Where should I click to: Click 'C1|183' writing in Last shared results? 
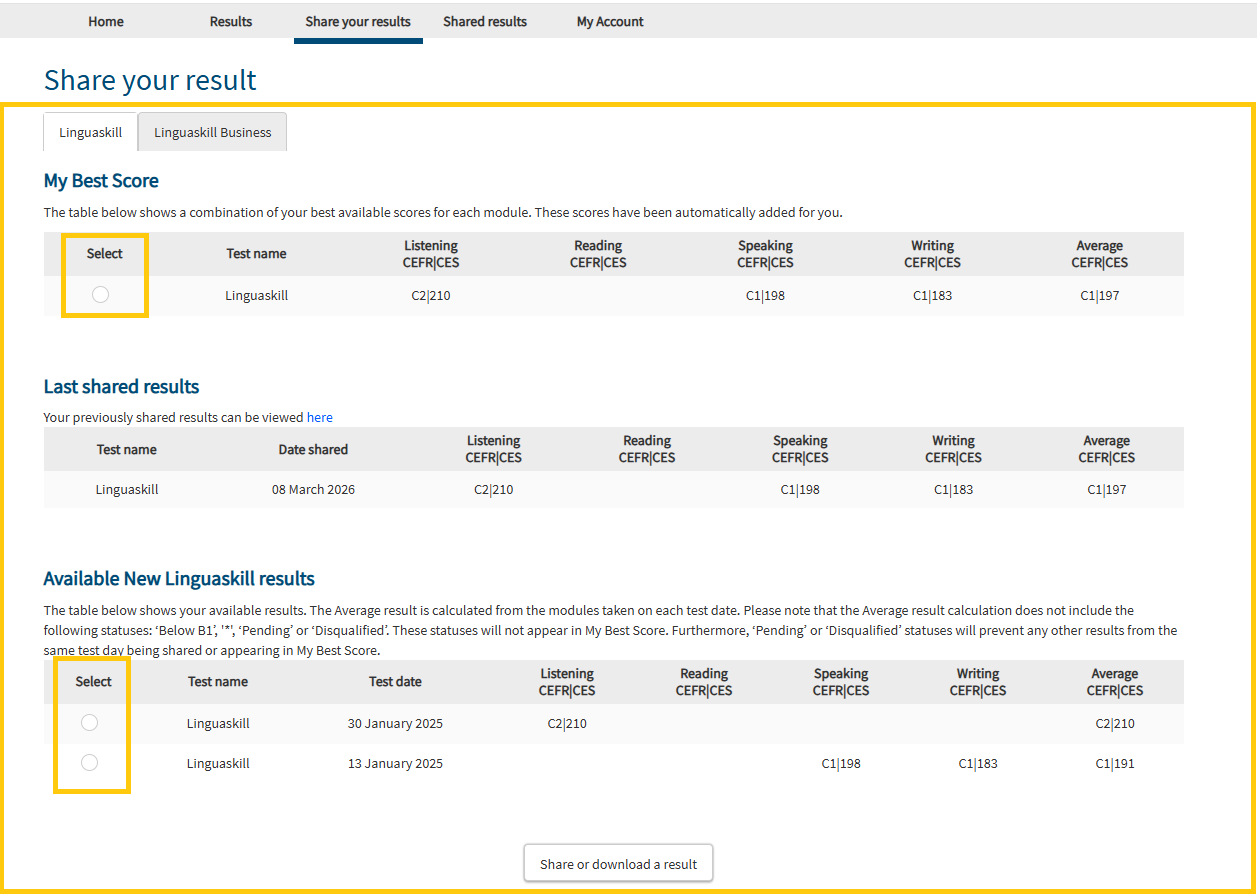(x=953, y=490)
